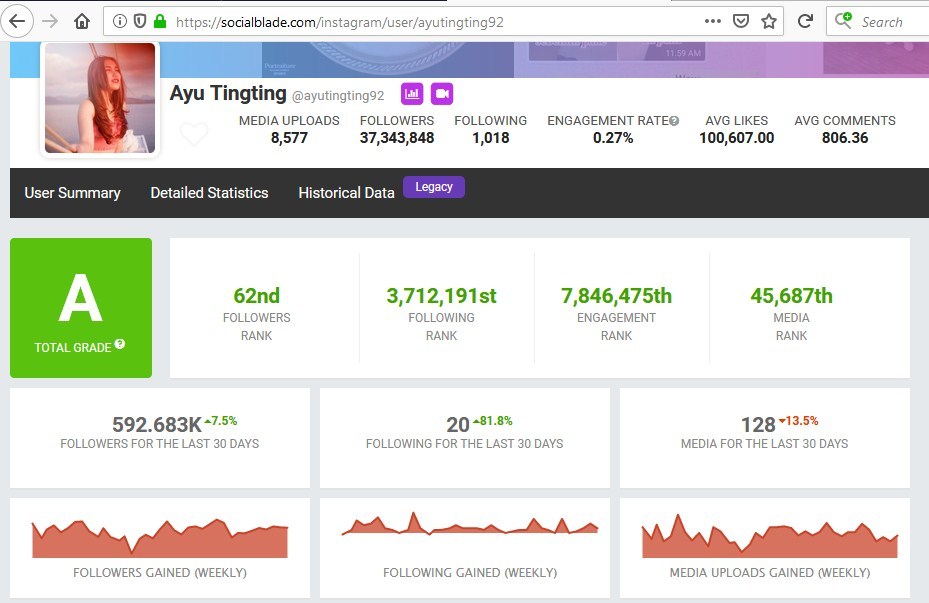The width and height of the screenshot is (929, 603).
Task: Click the 45,687th media rank
Action: (x=792, y=296)
